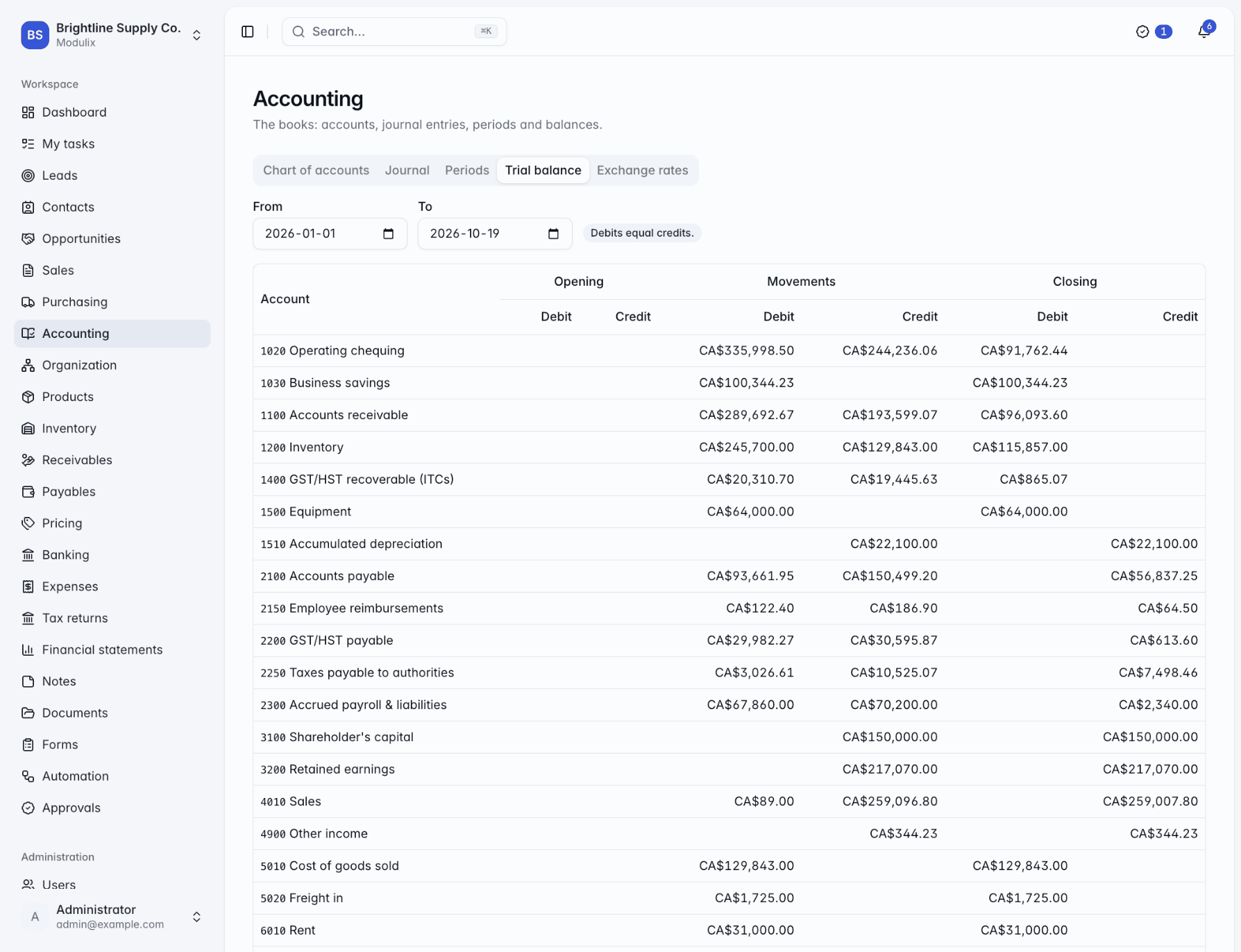Click the Financial statements chart icon
The width and height of the screenshot is (1241, 952).
28,649
